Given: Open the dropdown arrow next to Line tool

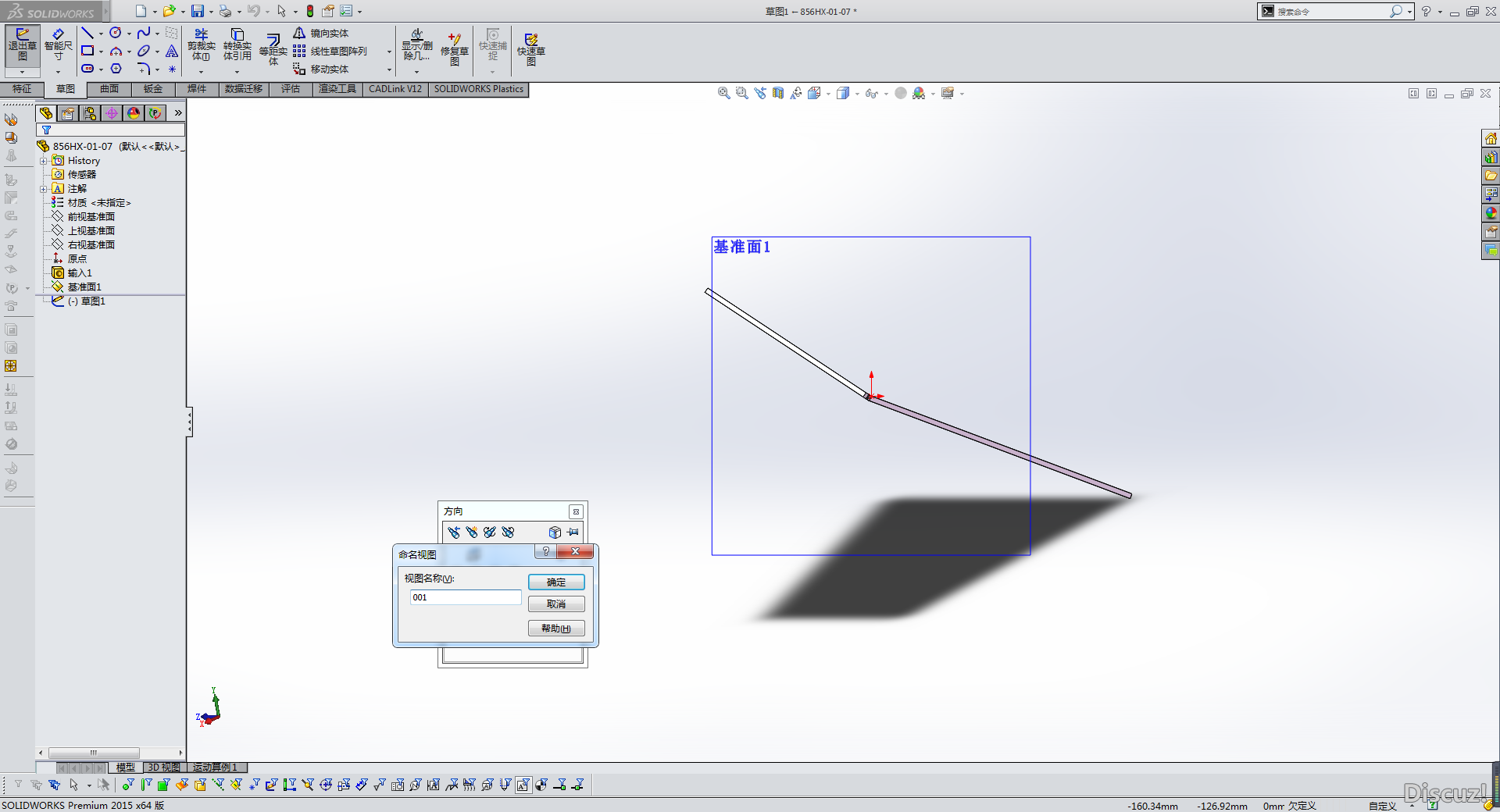Looking at the screenshot, I should click(101, 34).
